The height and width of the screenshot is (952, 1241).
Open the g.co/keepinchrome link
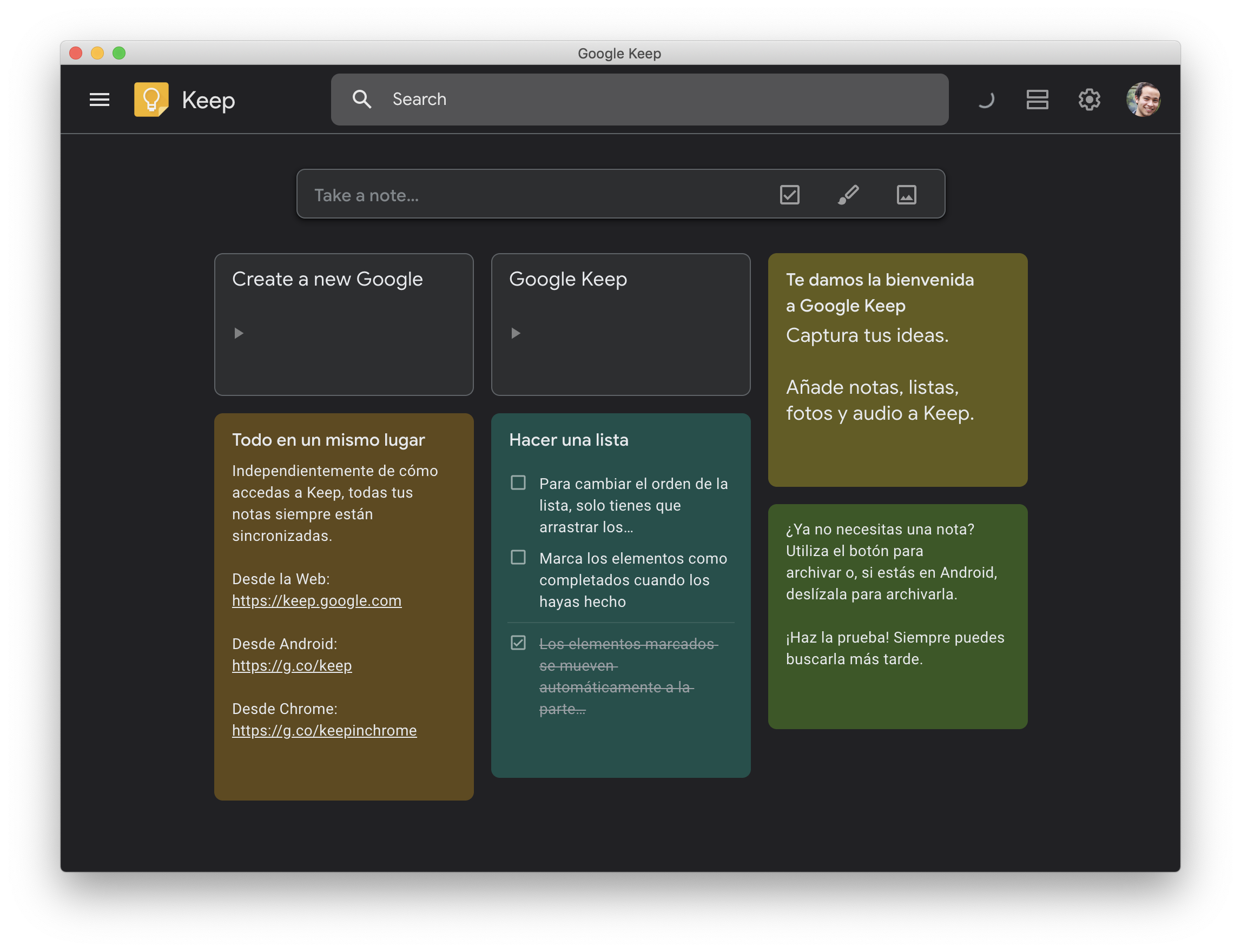324,730
